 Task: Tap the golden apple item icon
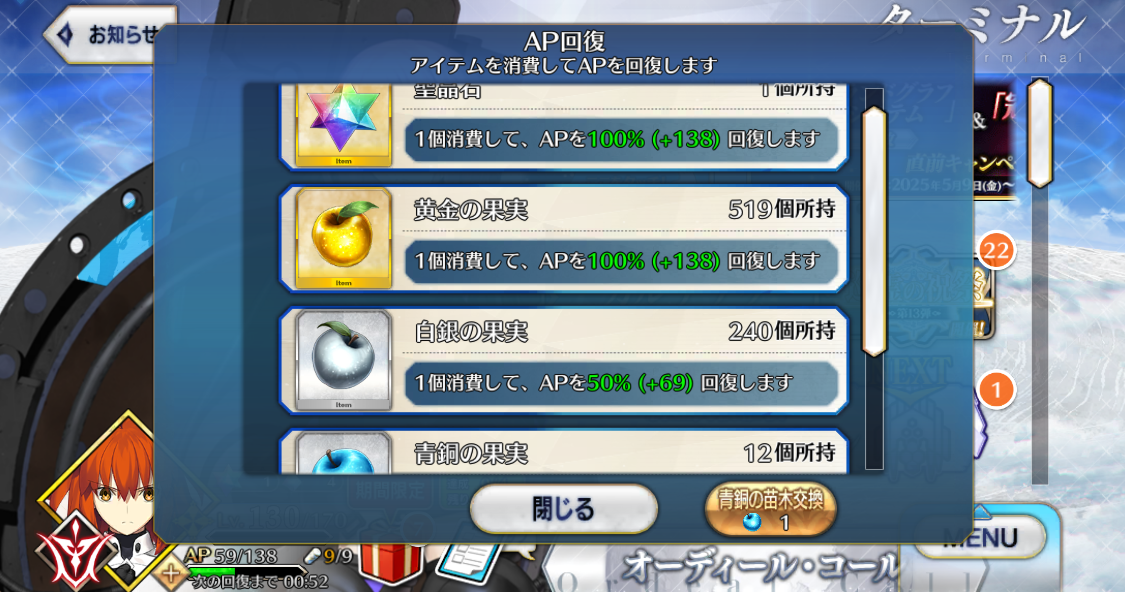344,238
